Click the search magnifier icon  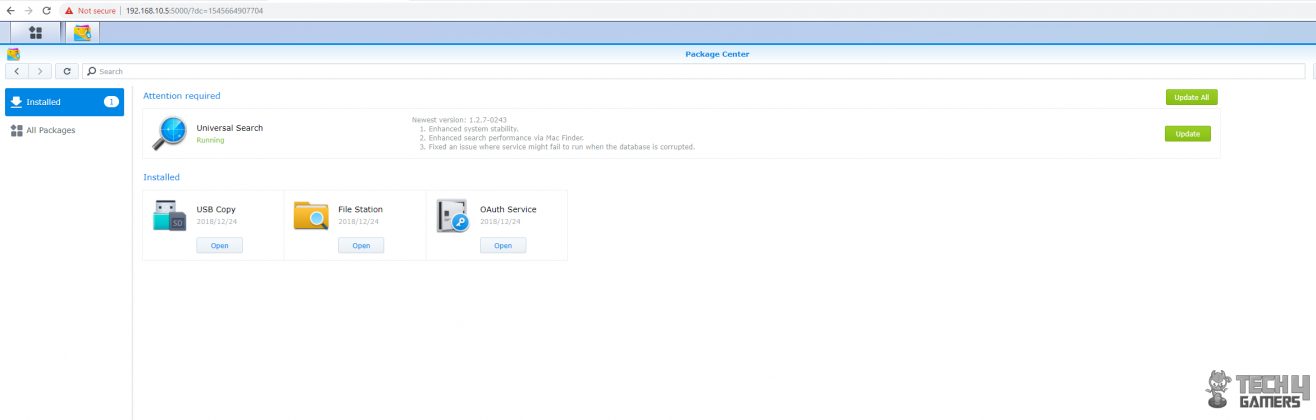point(91,71)
